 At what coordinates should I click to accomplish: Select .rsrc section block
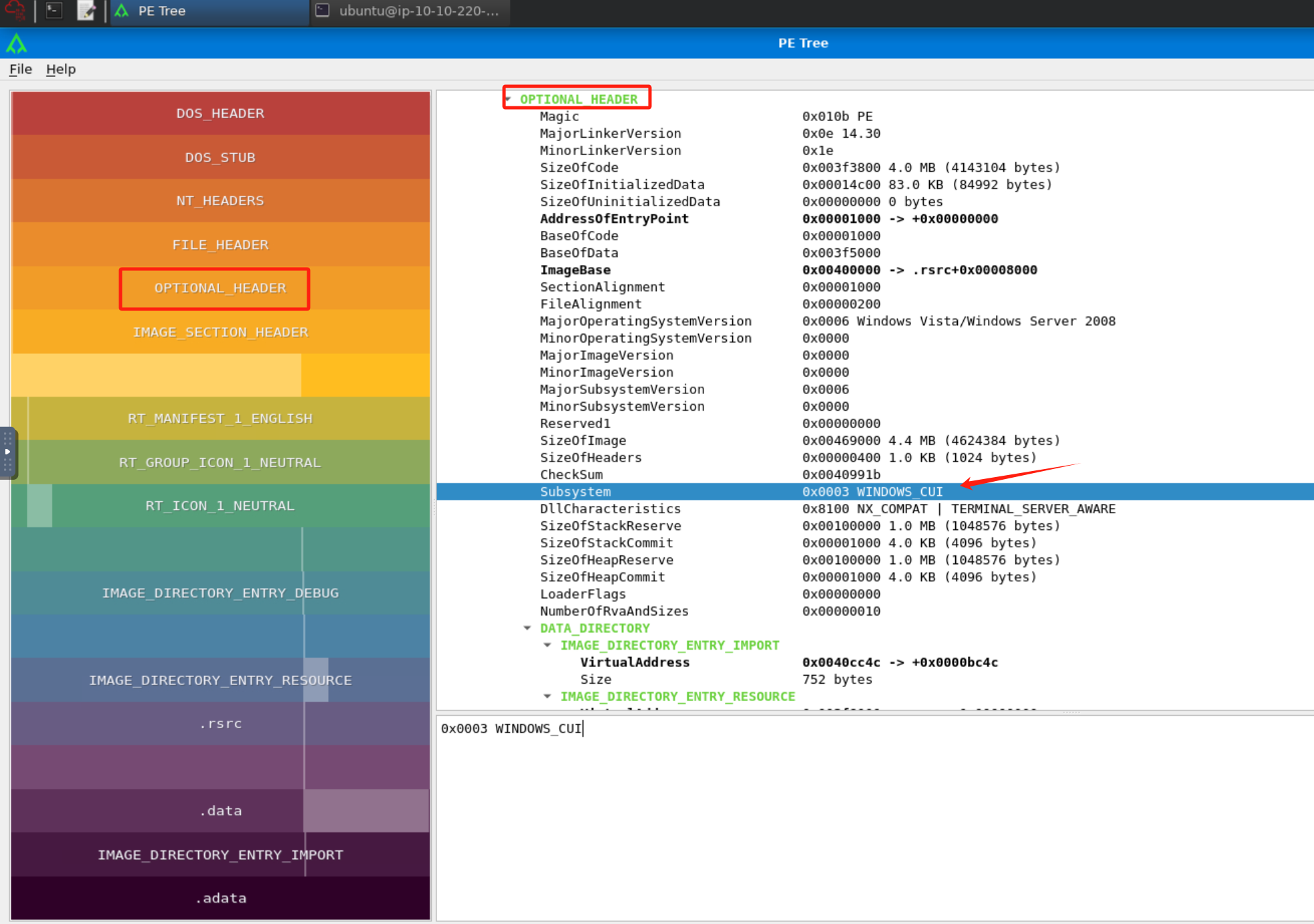click(220, 724)
